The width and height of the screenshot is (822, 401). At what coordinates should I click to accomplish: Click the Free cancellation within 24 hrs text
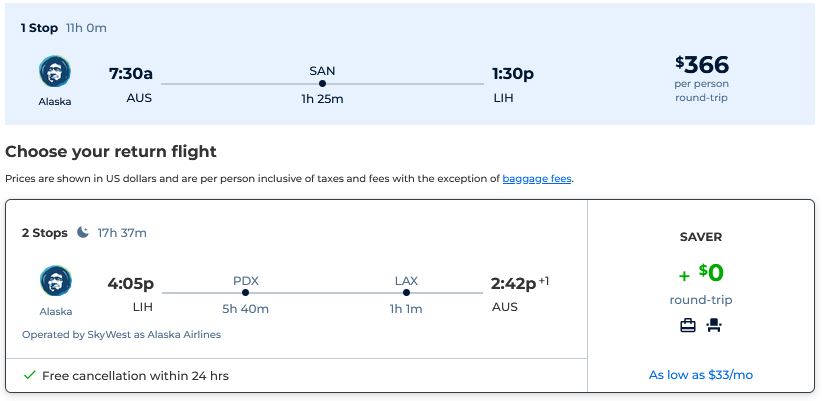[x=135, y=376]
